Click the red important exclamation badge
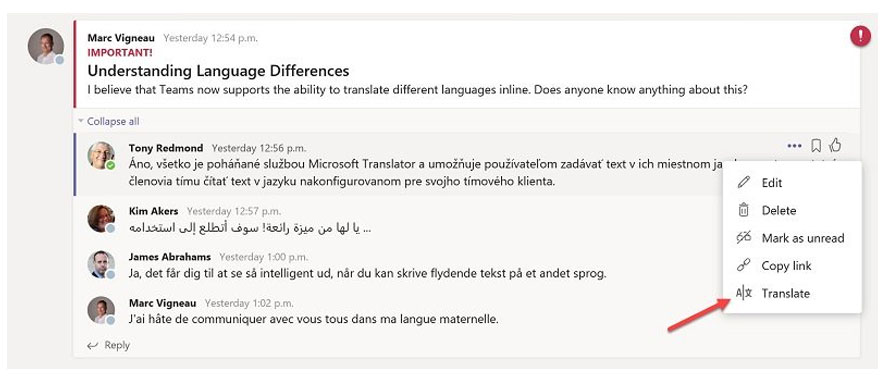The height and width of the screenshot is (377, 881). coord(860,37)
